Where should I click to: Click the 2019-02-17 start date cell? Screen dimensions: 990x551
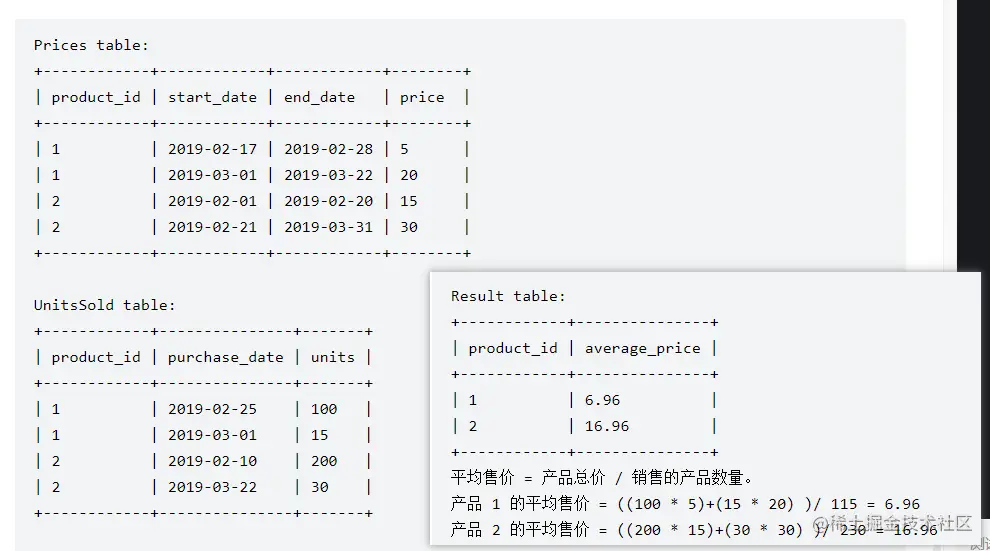[212, 149]
